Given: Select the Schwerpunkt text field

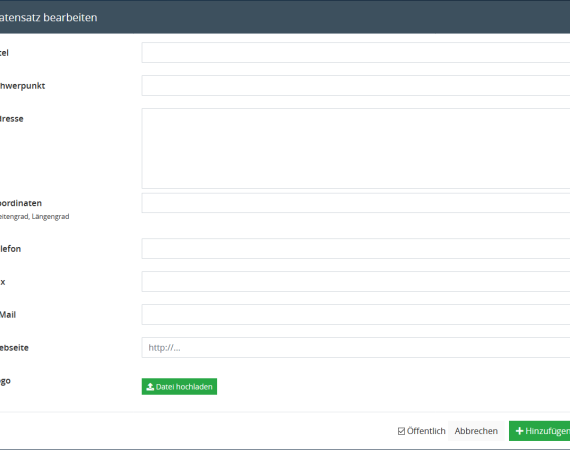Looking at the screenshot, I should pyautogui.click(x=356, y=85).
